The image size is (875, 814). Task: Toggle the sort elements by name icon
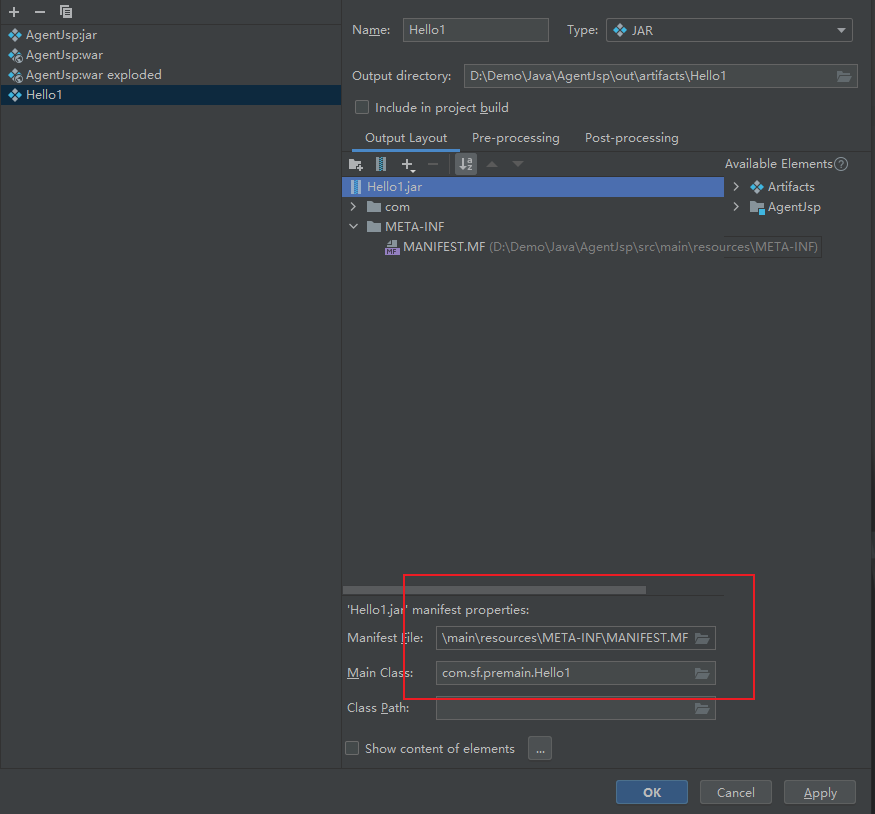point(466,164)
